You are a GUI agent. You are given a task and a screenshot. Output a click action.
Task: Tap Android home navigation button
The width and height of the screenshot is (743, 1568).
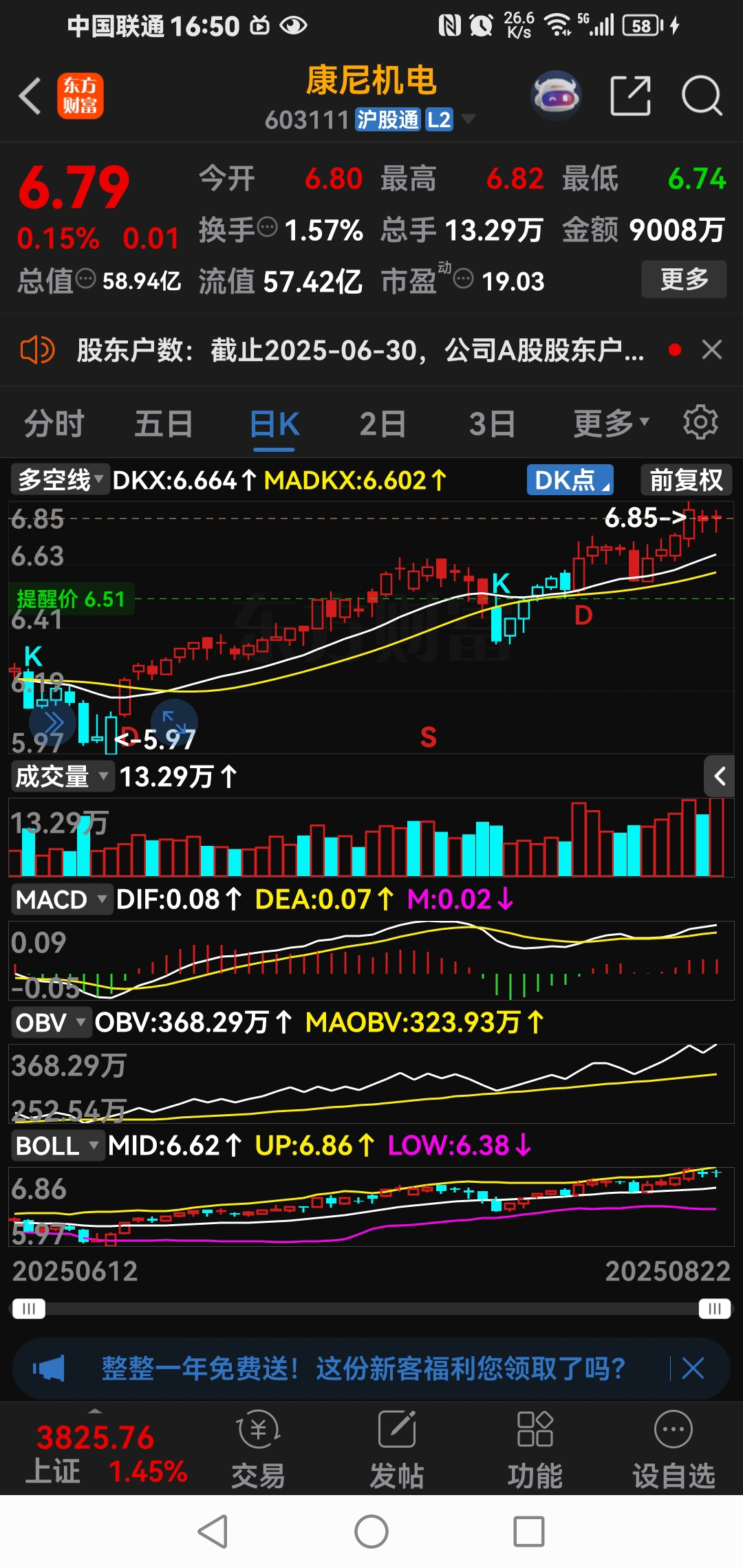tap(371, 1532)
